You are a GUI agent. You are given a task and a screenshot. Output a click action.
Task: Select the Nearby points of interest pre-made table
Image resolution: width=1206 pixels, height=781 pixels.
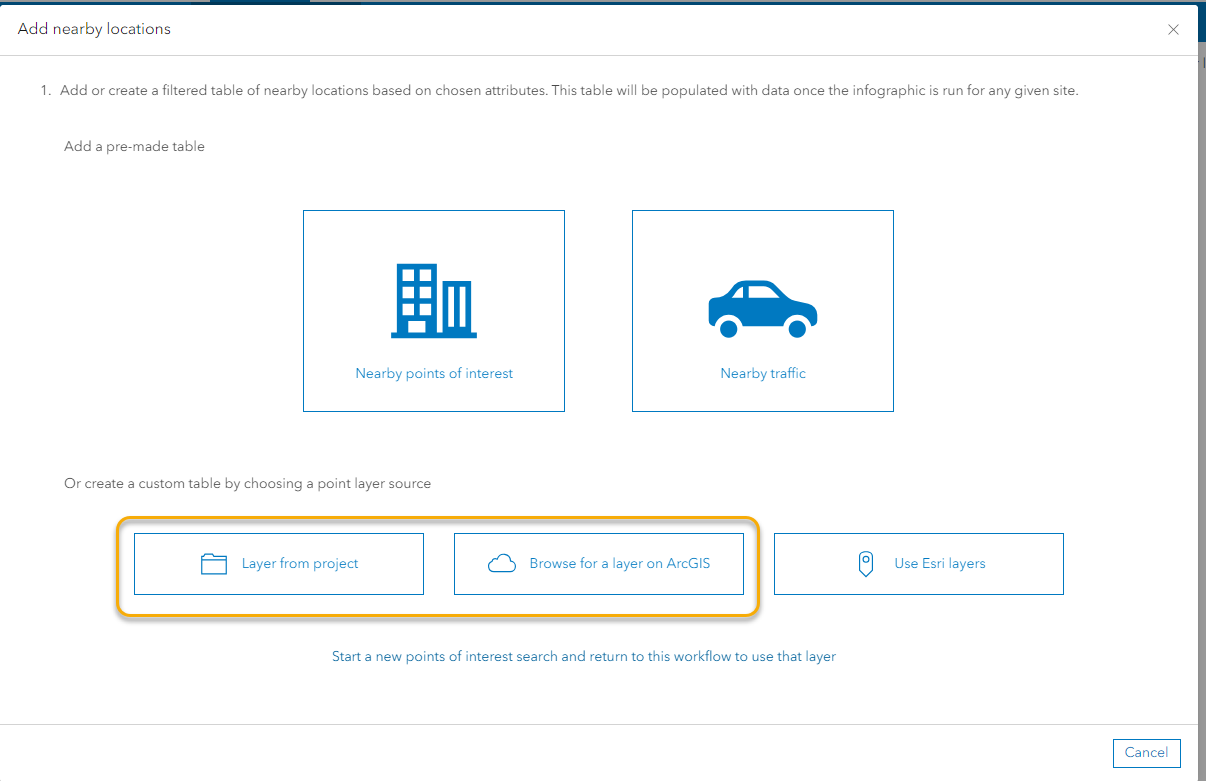click(x=433, y=310)
